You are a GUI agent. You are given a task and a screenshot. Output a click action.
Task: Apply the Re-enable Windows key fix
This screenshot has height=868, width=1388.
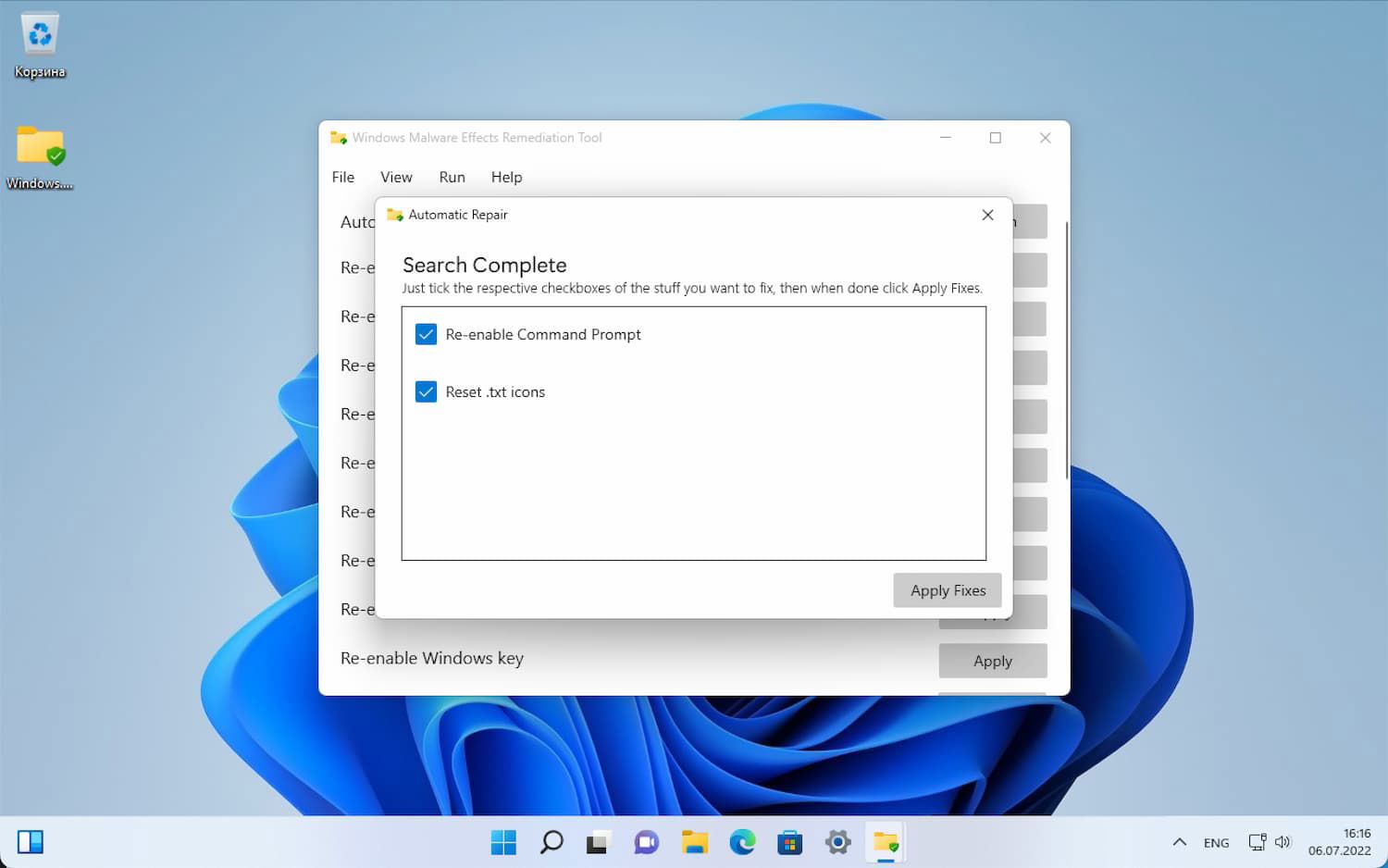click(x=993, y=661)
